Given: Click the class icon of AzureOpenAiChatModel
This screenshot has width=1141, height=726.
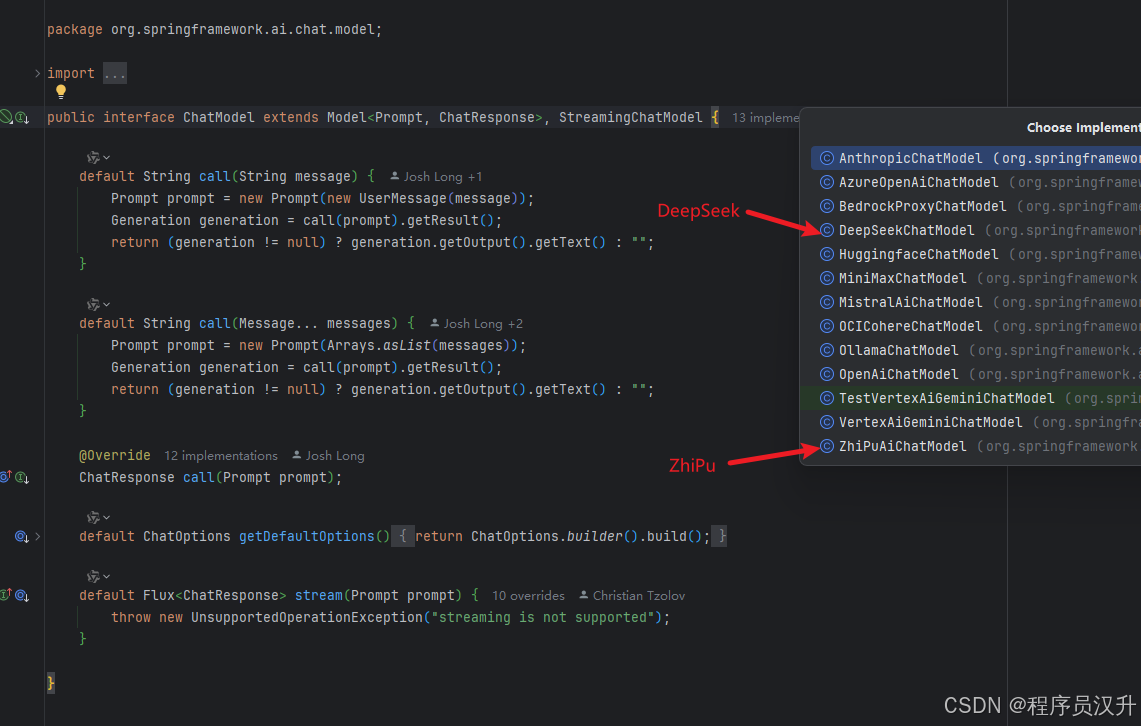Looking at the screenshot, I should pos(827,182).
